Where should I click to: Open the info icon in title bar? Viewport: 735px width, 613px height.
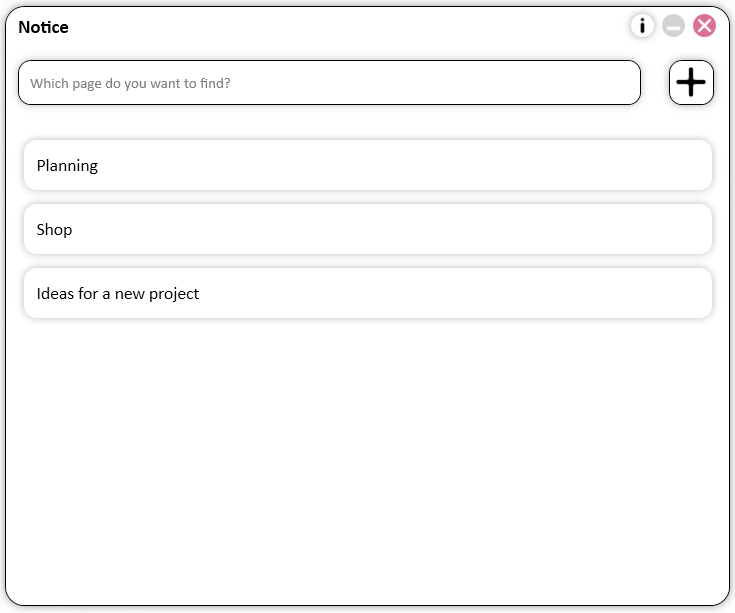[642, 26]
